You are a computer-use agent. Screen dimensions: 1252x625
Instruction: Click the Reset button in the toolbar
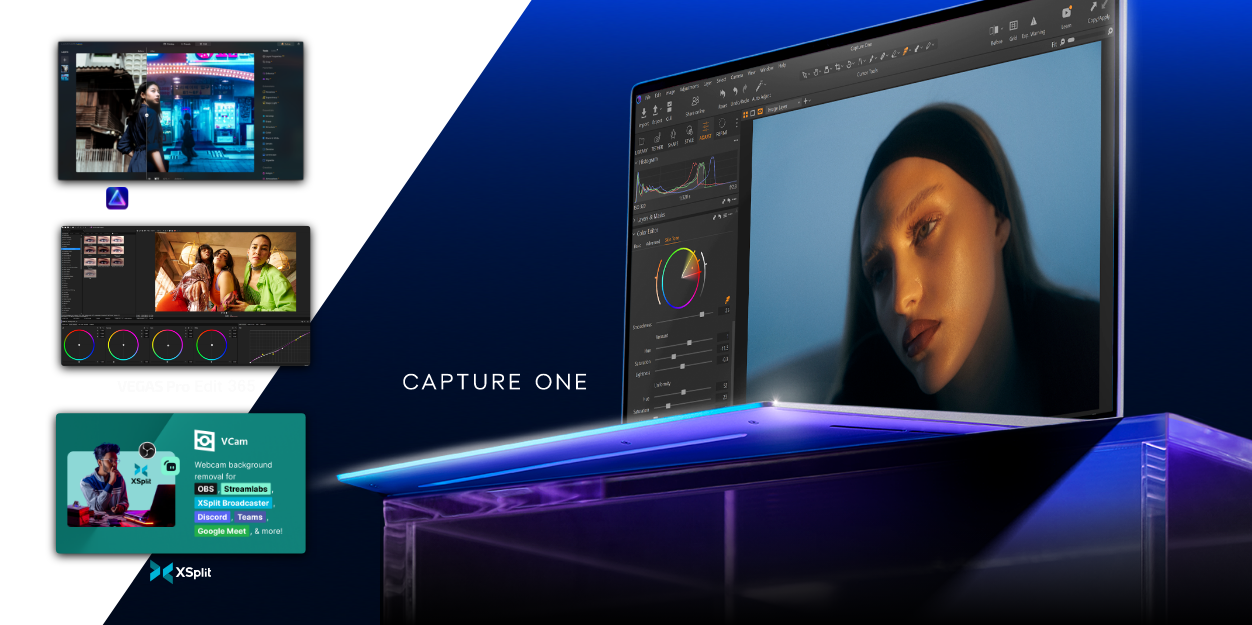coord(722,94)
